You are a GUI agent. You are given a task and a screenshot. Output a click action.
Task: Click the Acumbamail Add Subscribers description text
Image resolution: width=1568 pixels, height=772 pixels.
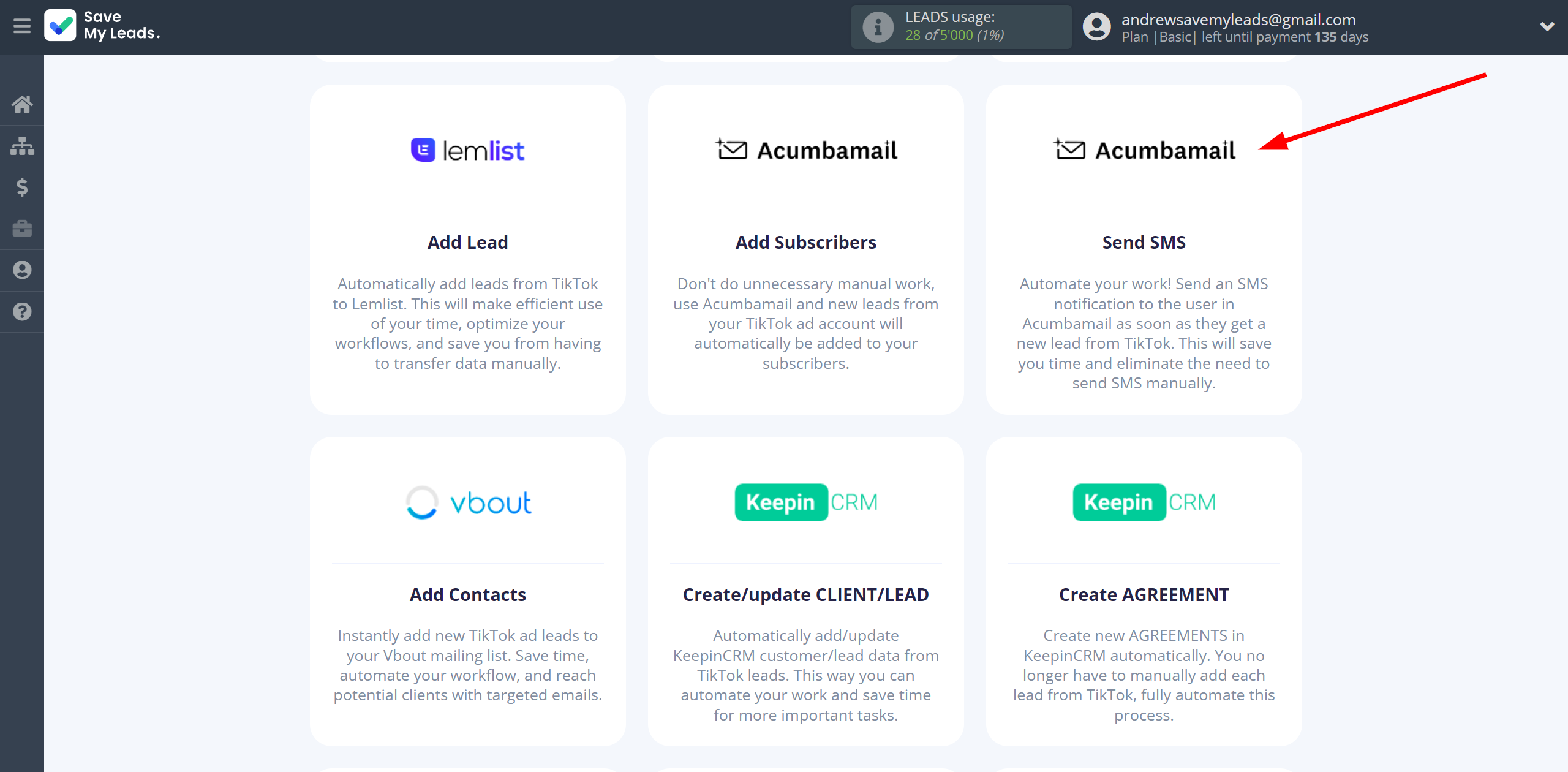pyautogui.click(x=806, y=324)
